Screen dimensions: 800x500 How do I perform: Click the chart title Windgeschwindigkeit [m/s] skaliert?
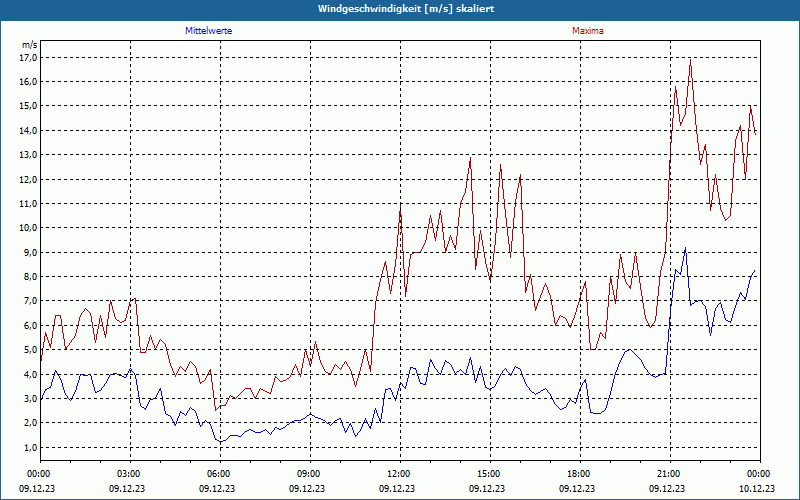[x=406, y=9]
